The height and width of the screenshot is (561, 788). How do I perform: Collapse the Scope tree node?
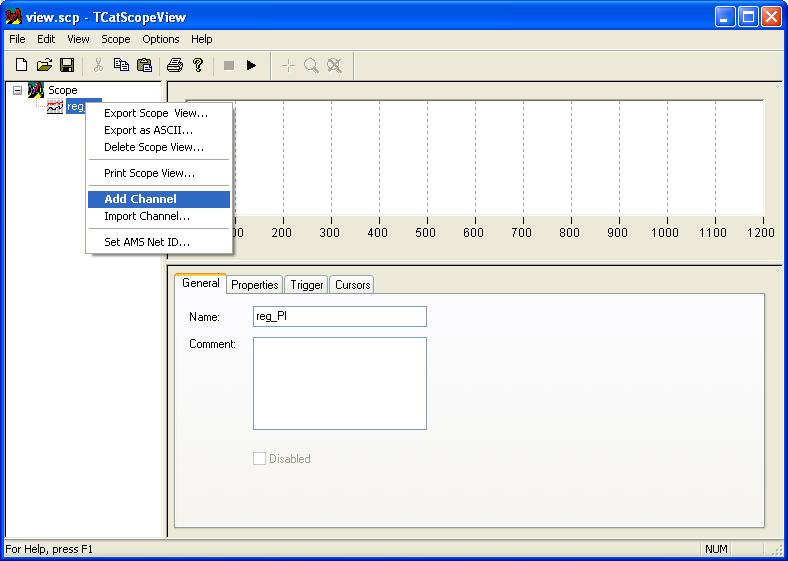tap(18, 90)
